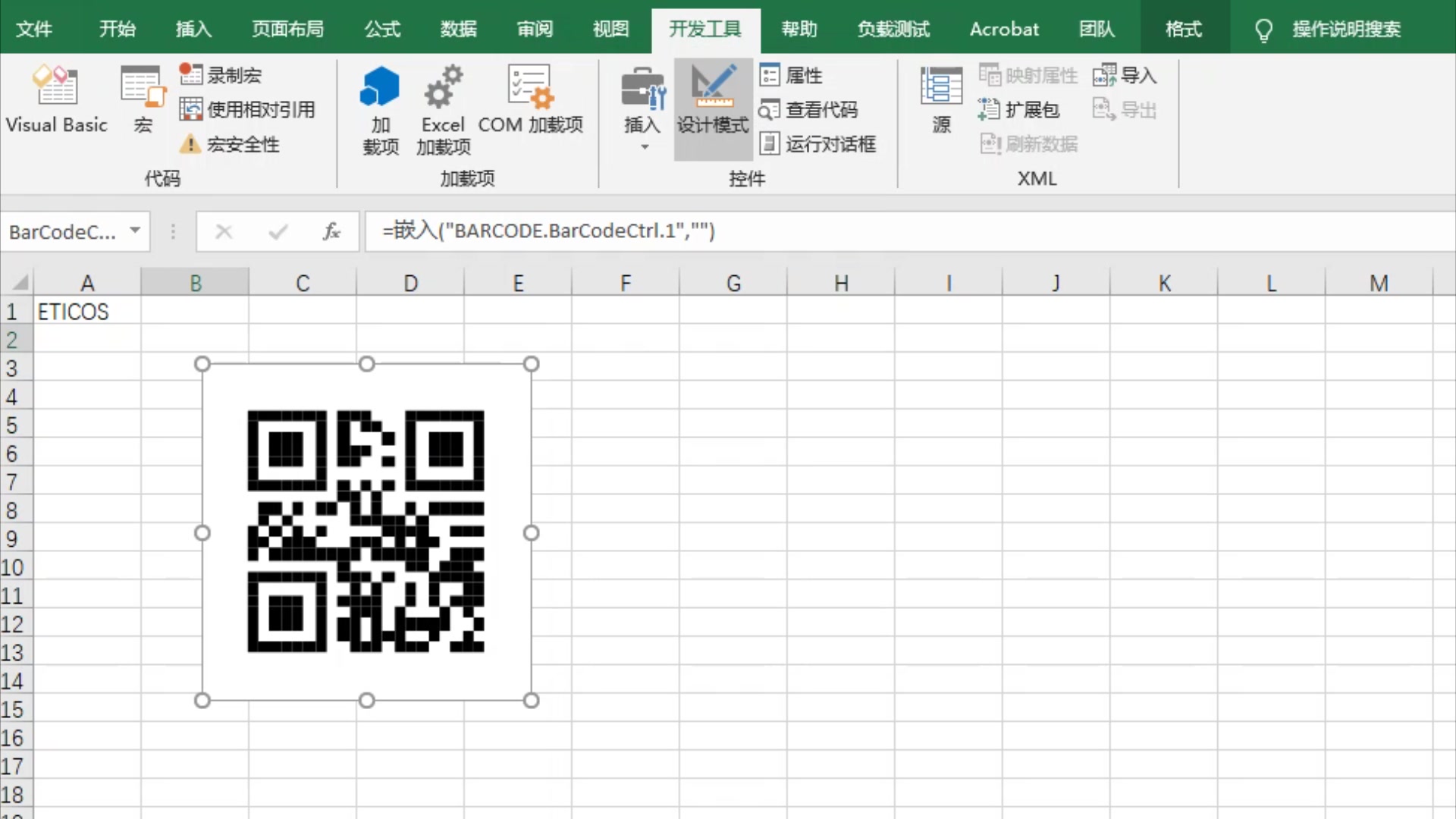Switch to the Acrobat tab

1004,29
